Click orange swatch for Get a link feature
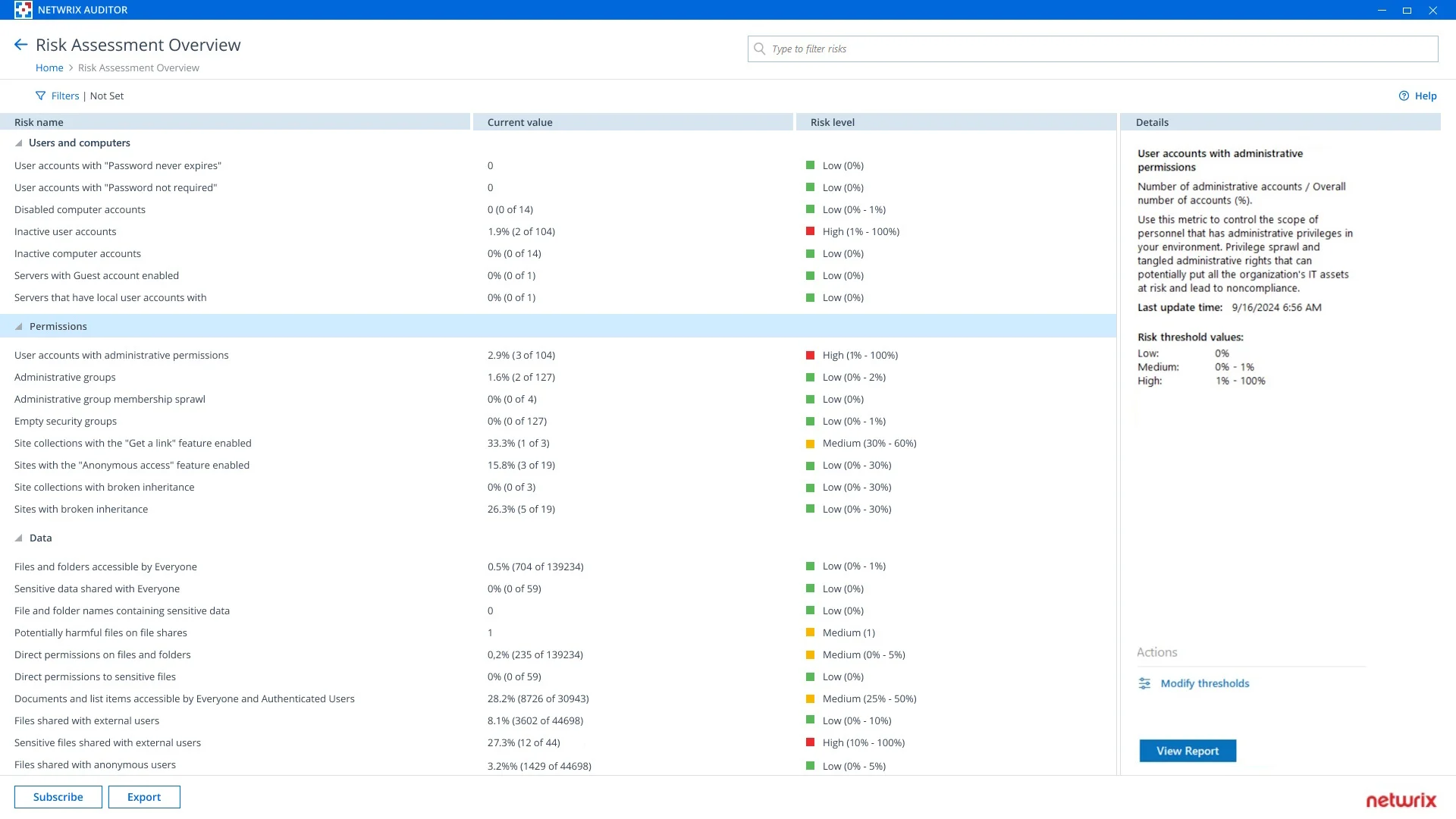Viewport: 1456px width, 819px height. 810,444
